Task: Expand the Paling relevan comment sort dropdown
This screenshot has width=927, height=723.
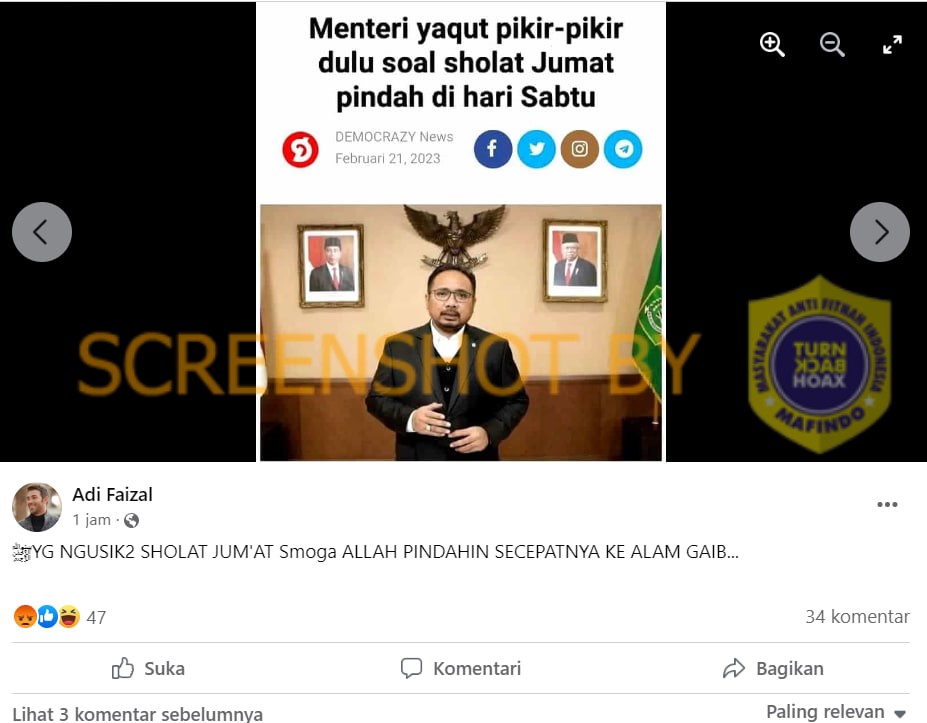Action: [836, 712]
